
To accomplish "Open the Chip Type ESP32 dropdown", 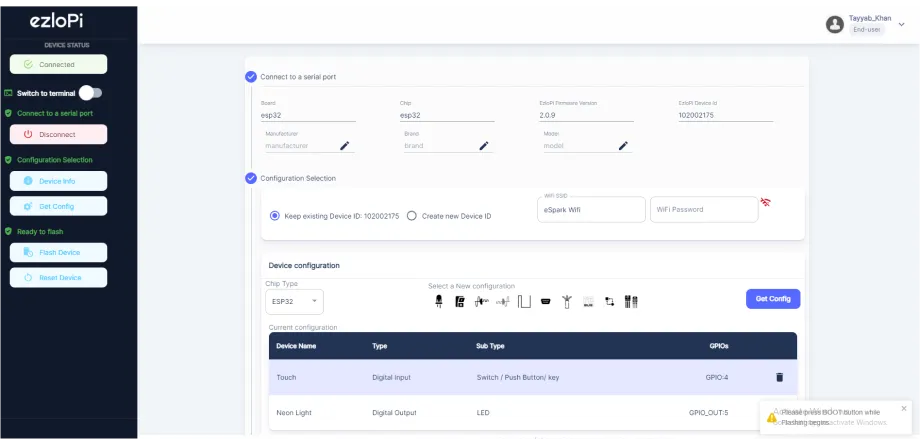I will click(x=295, y=301).
